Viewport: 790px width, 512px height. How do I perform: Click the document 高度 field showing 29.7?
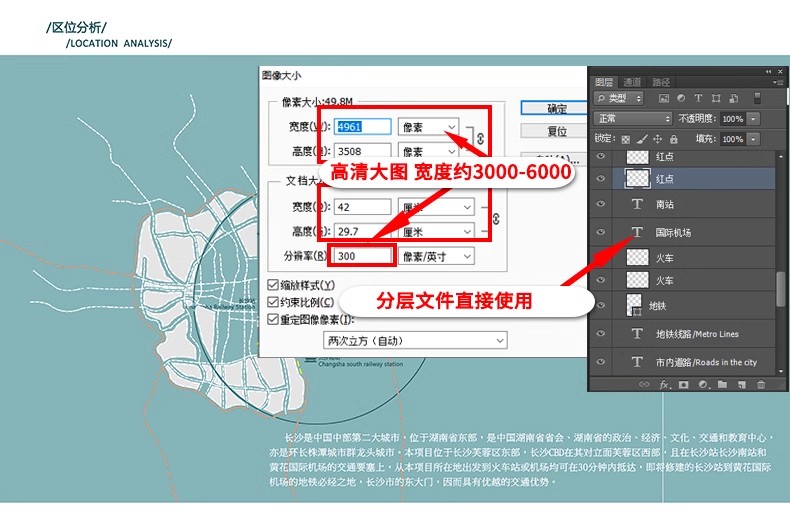click(x=362, y=231)
